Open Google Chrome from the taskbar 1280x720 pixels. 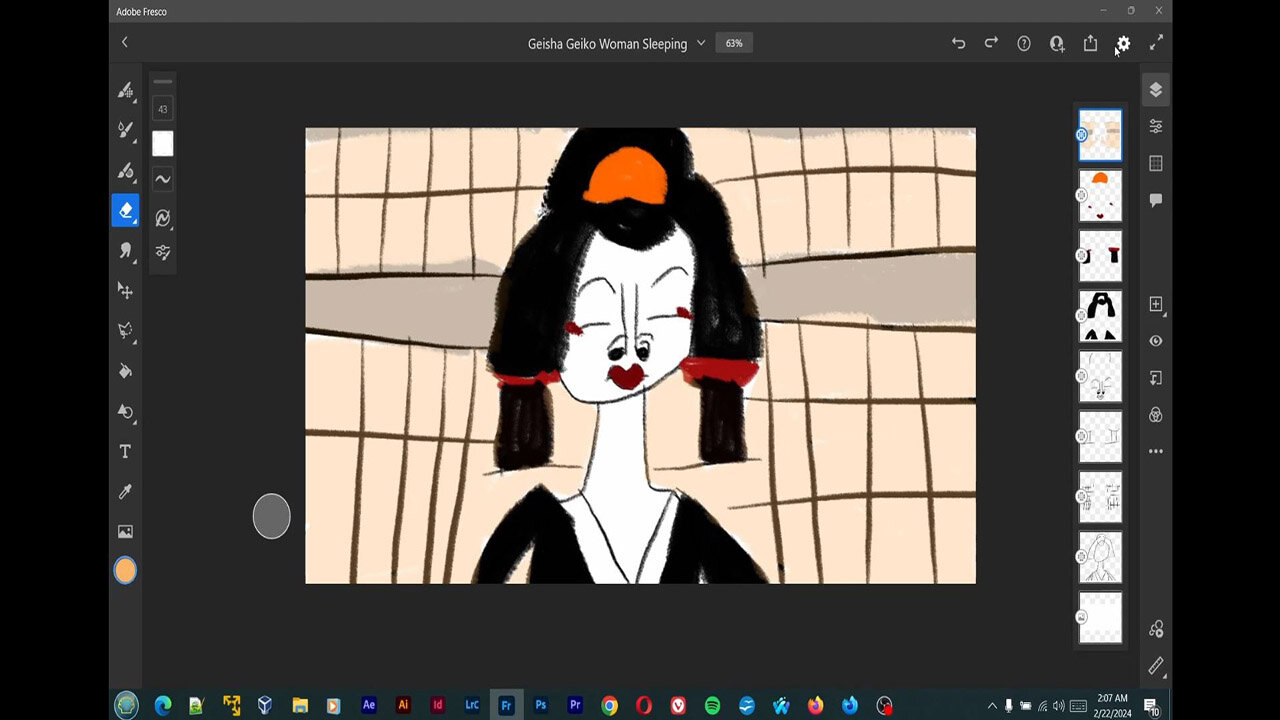pos(609,705)
